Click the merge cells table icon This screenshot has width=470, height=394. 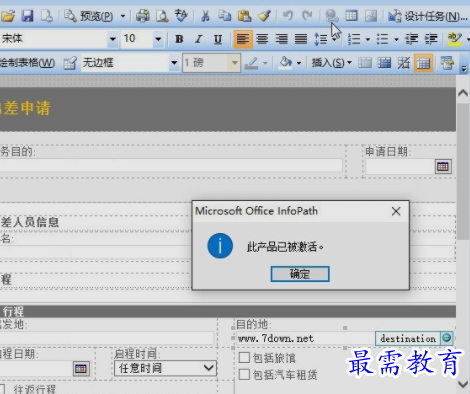click(365, 62)
